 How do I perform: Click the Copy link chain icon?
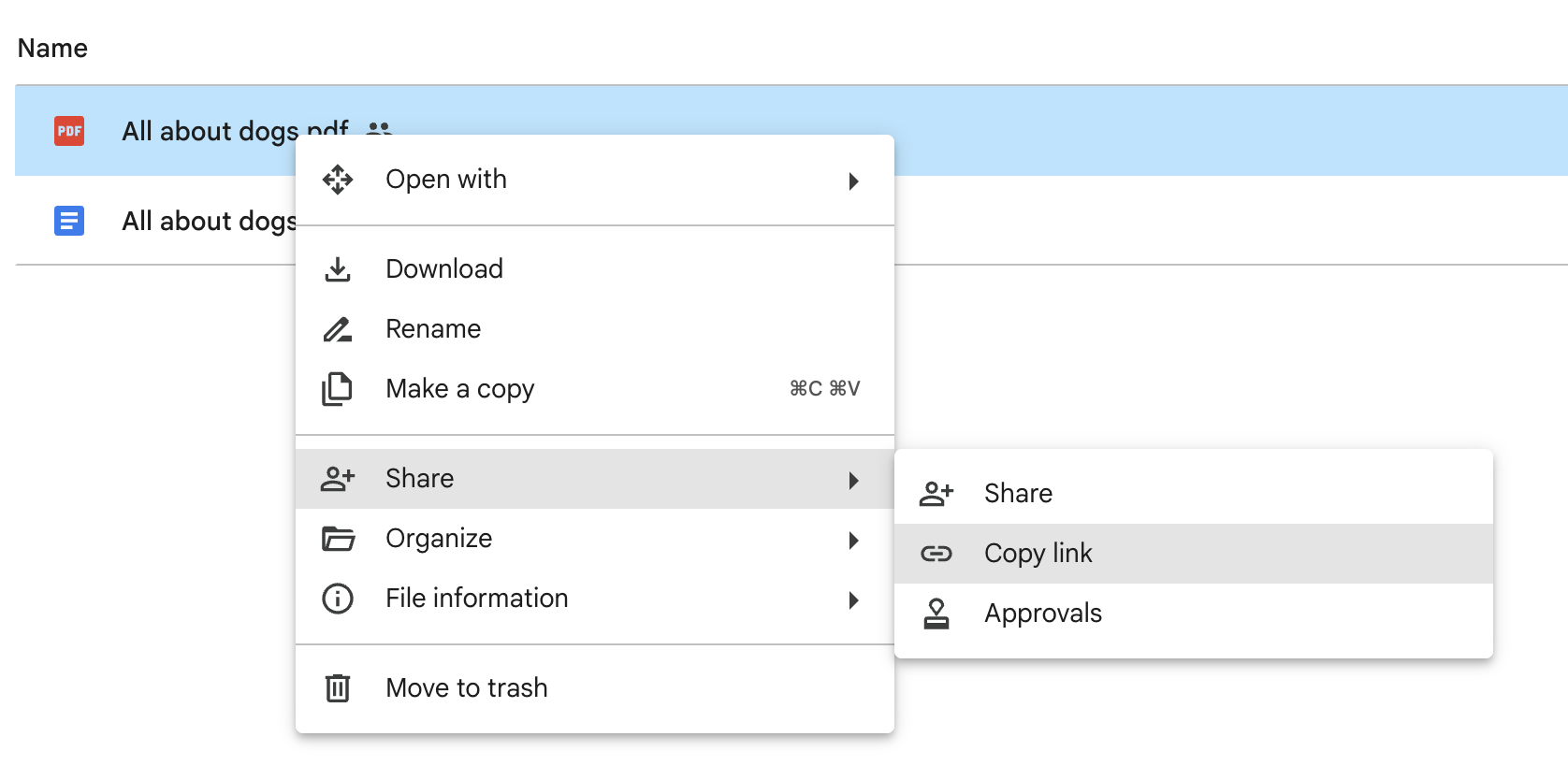click(x=936, y=554)
